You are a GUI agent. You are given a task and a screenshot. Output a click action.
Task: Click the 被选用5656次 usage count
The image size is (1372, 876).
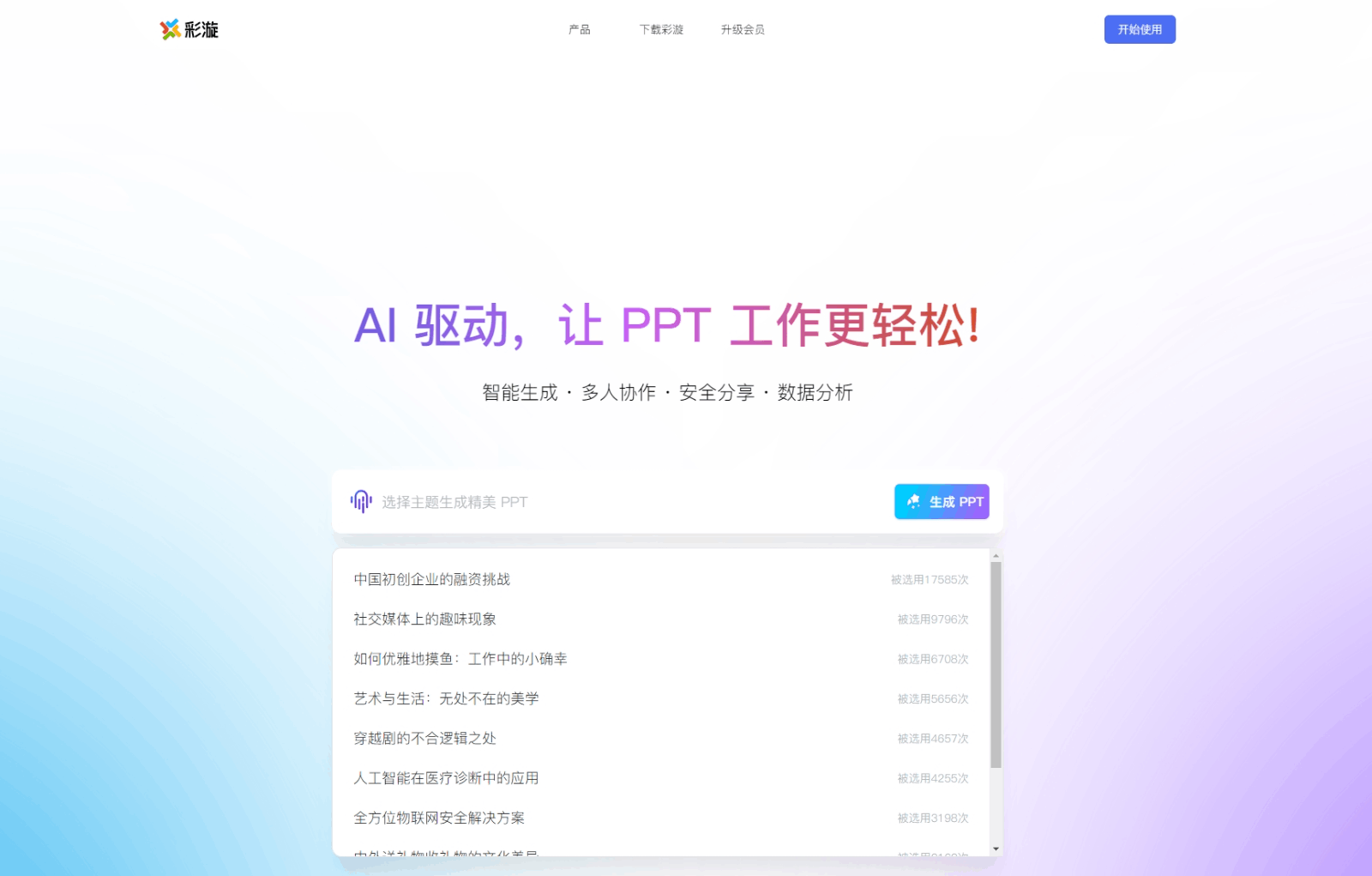pyautogui.click(x=933, y=699)
